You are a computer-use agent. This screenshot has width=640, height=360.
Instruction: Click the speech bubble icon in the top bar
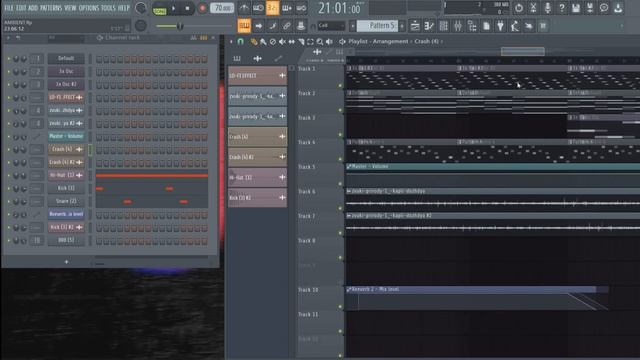tap(604, 8)
